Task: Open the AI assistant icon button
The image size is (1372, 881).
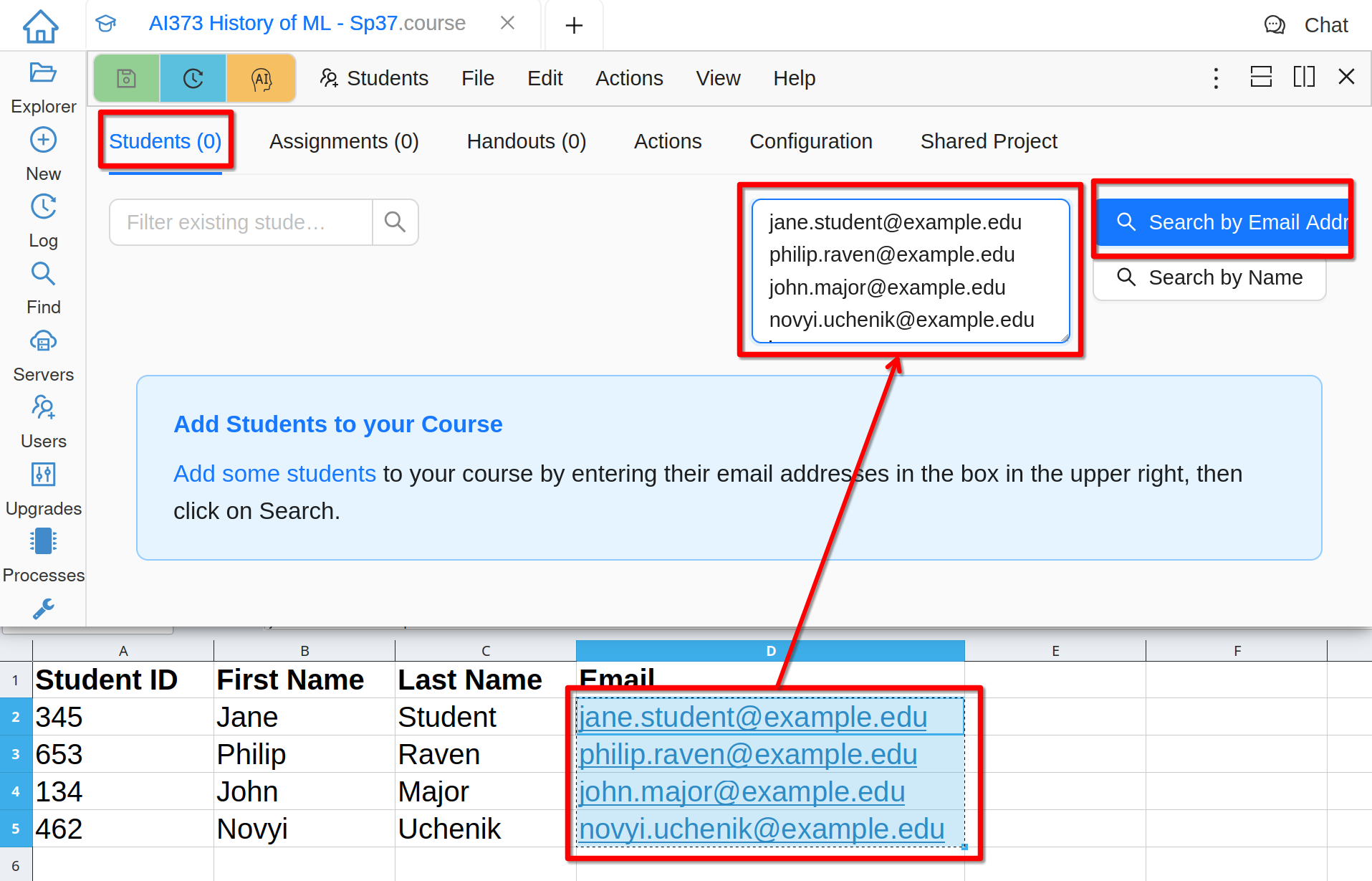Action: [x=262, y=78]
